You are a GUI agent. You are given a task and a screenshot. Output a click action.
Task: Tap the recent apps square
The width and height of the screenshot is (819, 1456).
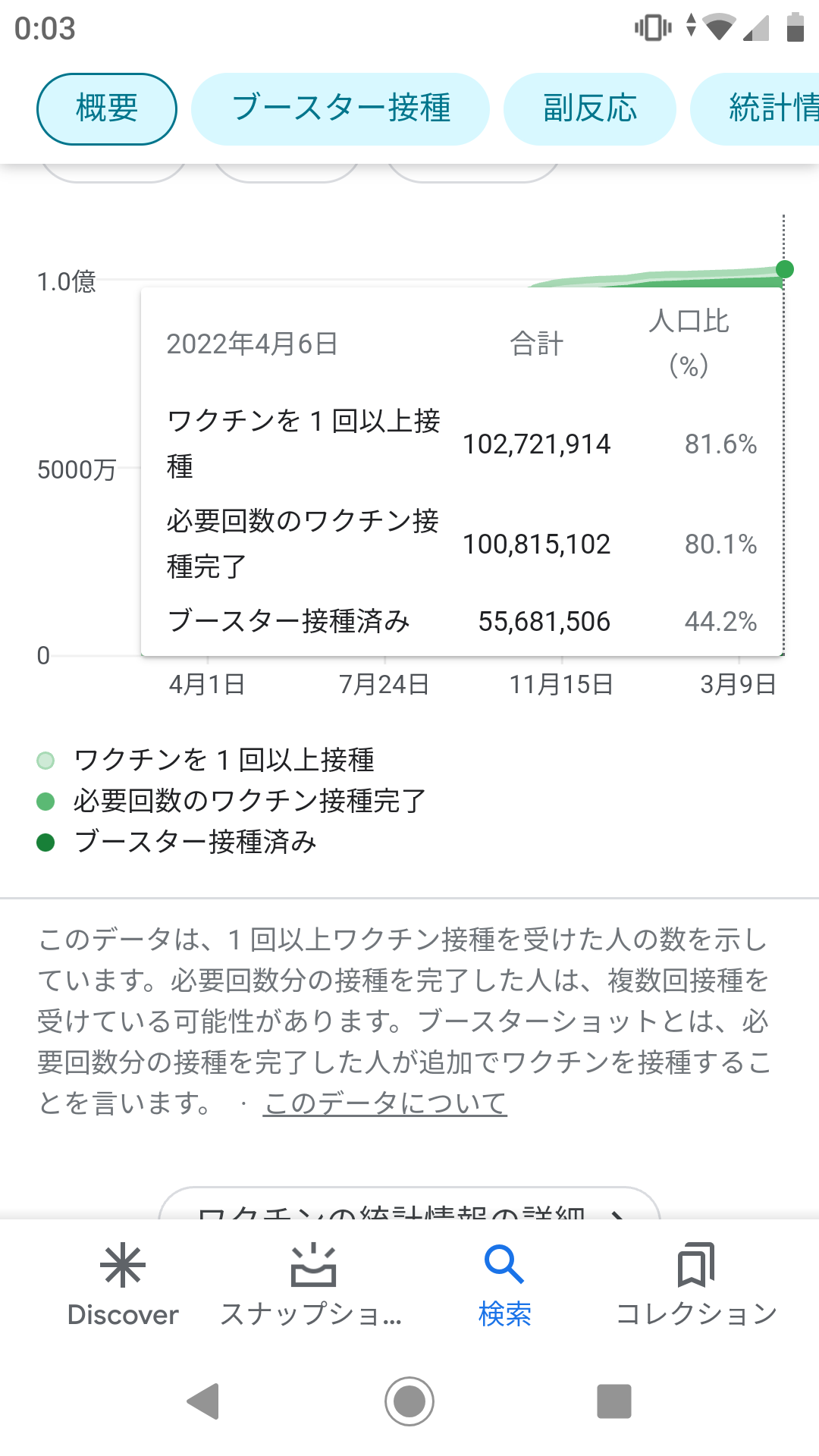[x=614, y=1401]
